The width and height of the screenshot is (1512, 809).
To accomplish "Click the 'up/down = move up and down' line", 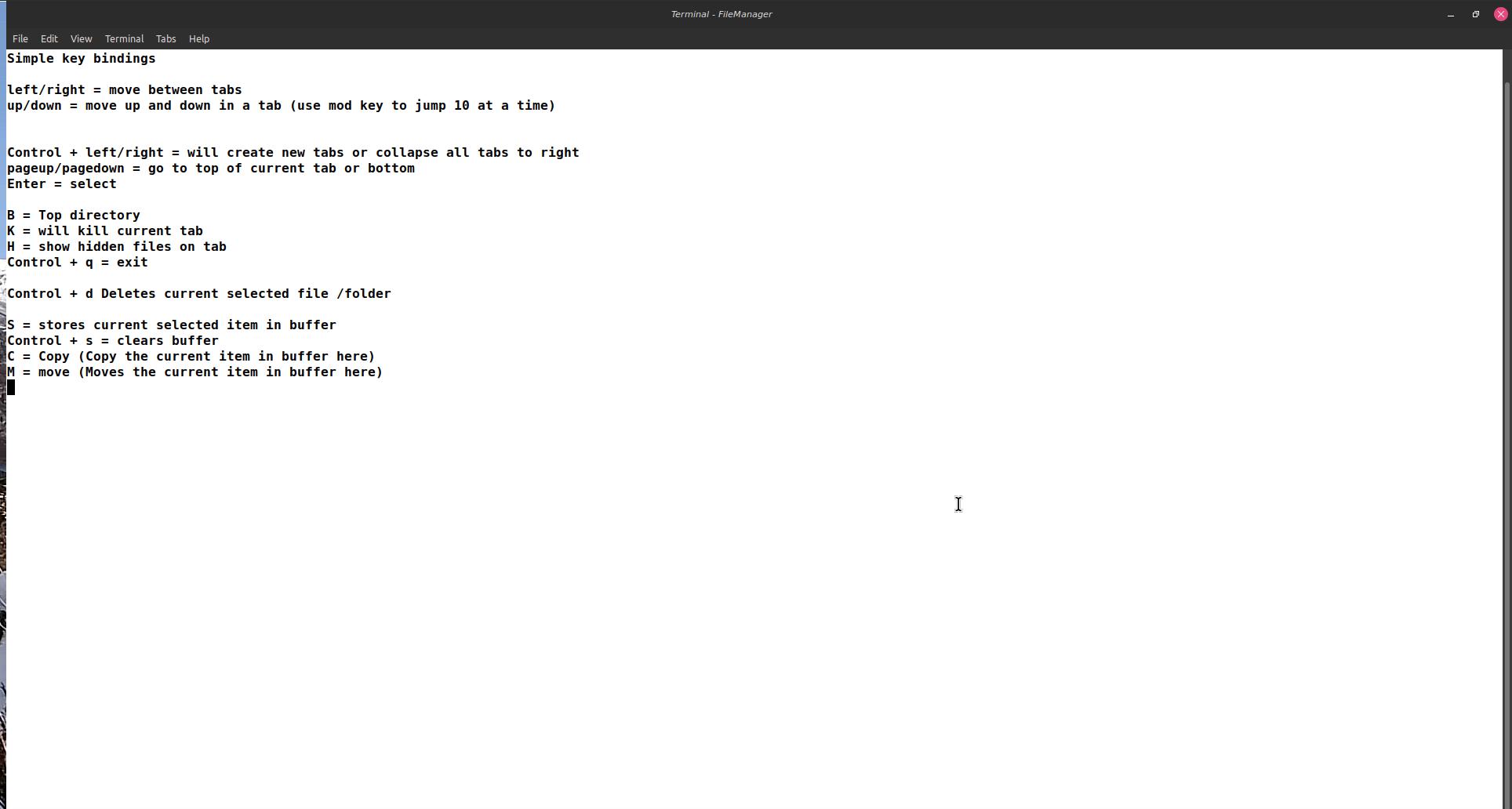I will pos(282,106).
